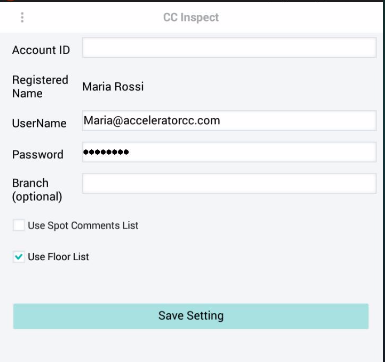Click the UserName field with Maria@acceleratorcc.com
385x362 pixels.
229,120
